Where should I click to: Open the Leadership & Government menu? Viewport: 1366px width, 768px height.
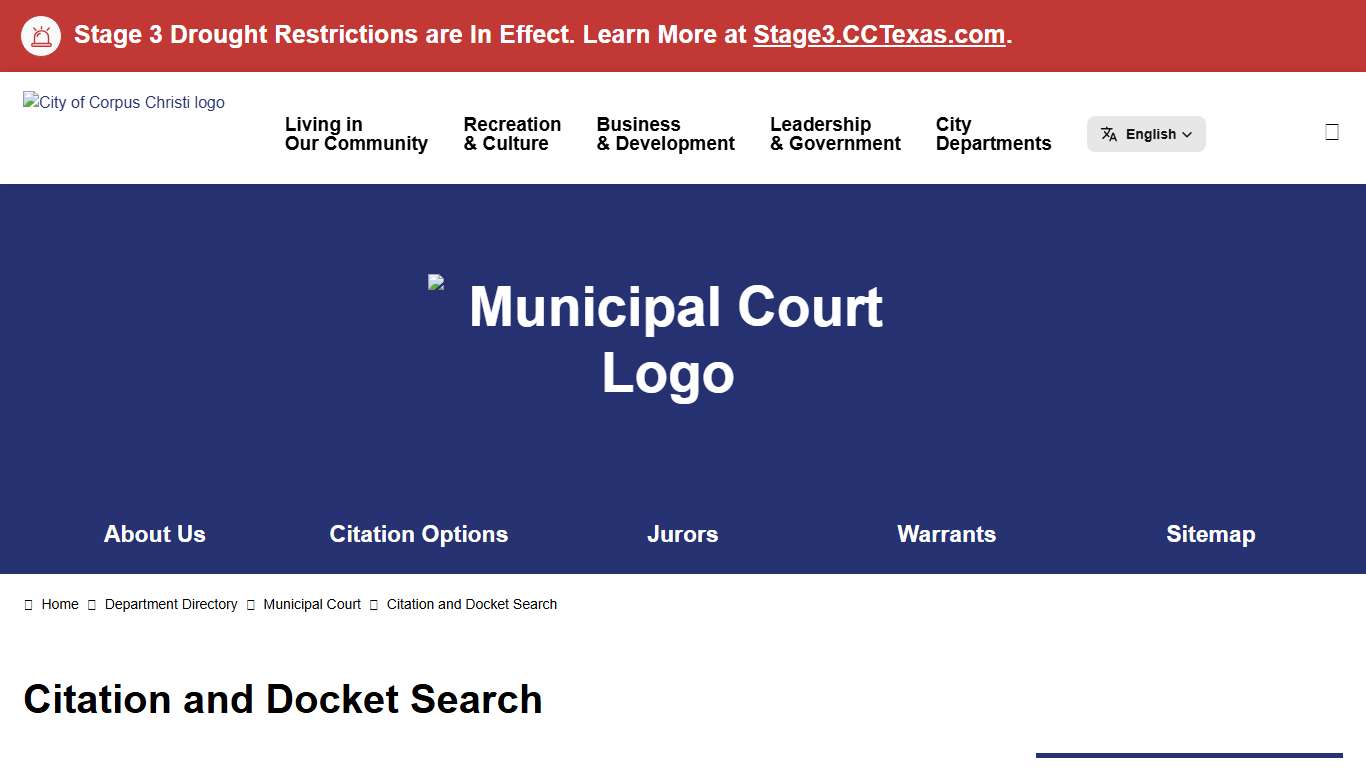(x=835, y=134)
